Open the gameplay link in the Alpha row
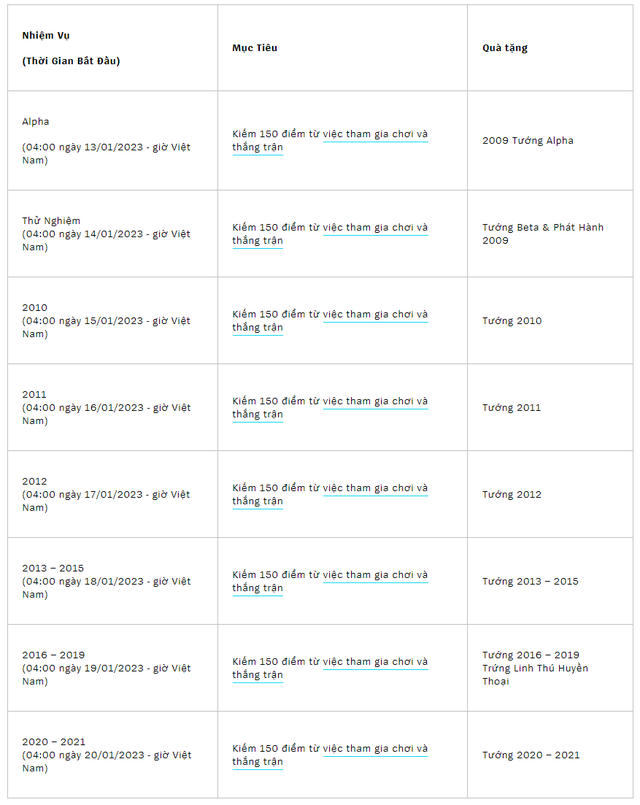 click(375, 135)
